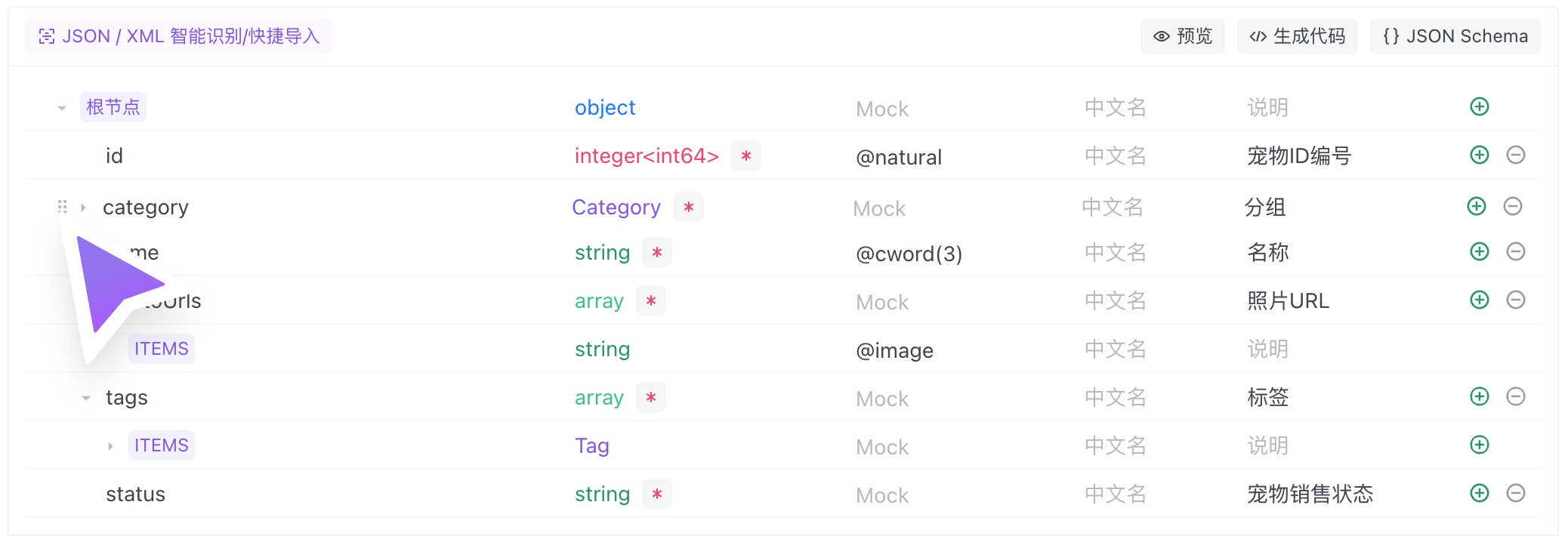Delete the category field with its minus icon
This screenshot has width=1568, height=545.
pyautogui.click(x=1512, y=207)
